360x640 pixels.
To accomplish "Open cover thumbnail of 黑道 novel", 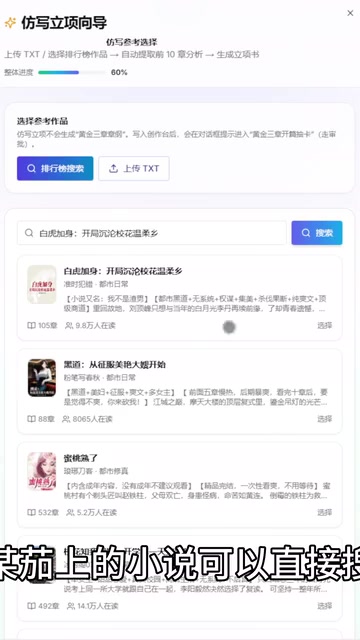I will point(42,378).
